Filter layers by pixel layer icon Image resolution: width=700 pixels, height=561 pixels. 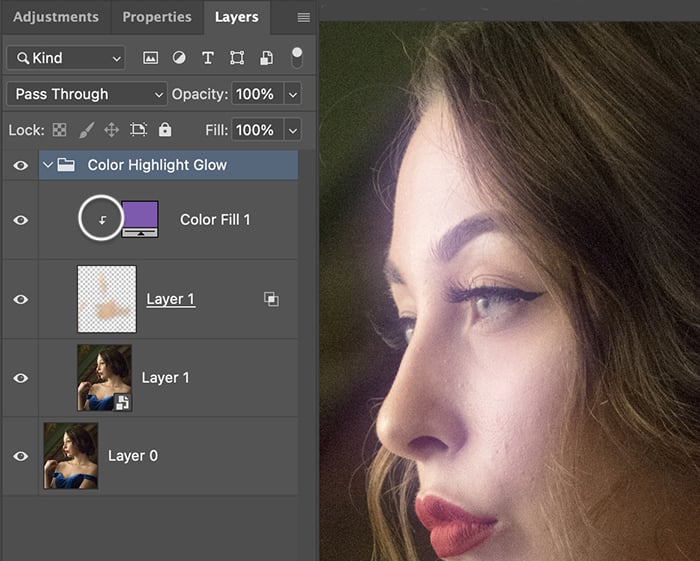(150, 58)
